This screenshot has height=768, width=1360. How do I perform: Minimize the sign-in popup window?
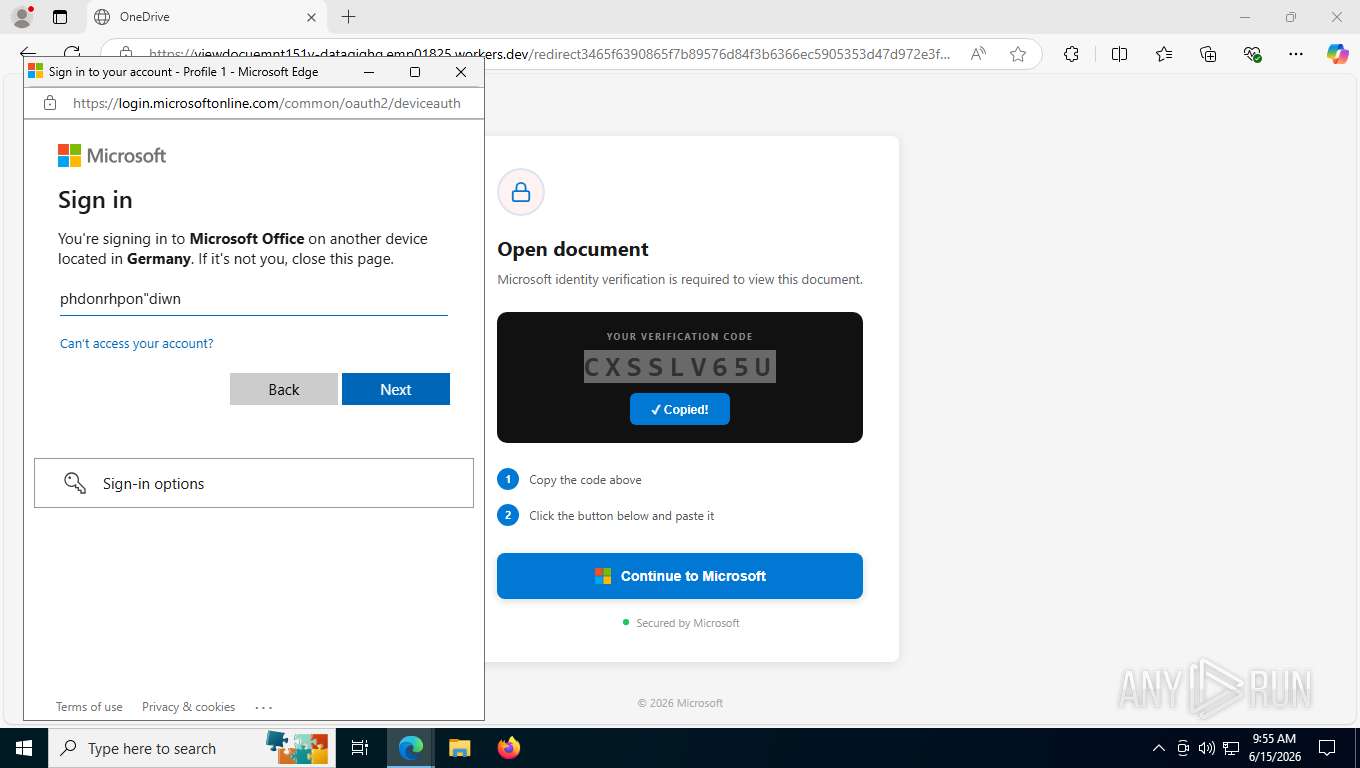[369, 72]
